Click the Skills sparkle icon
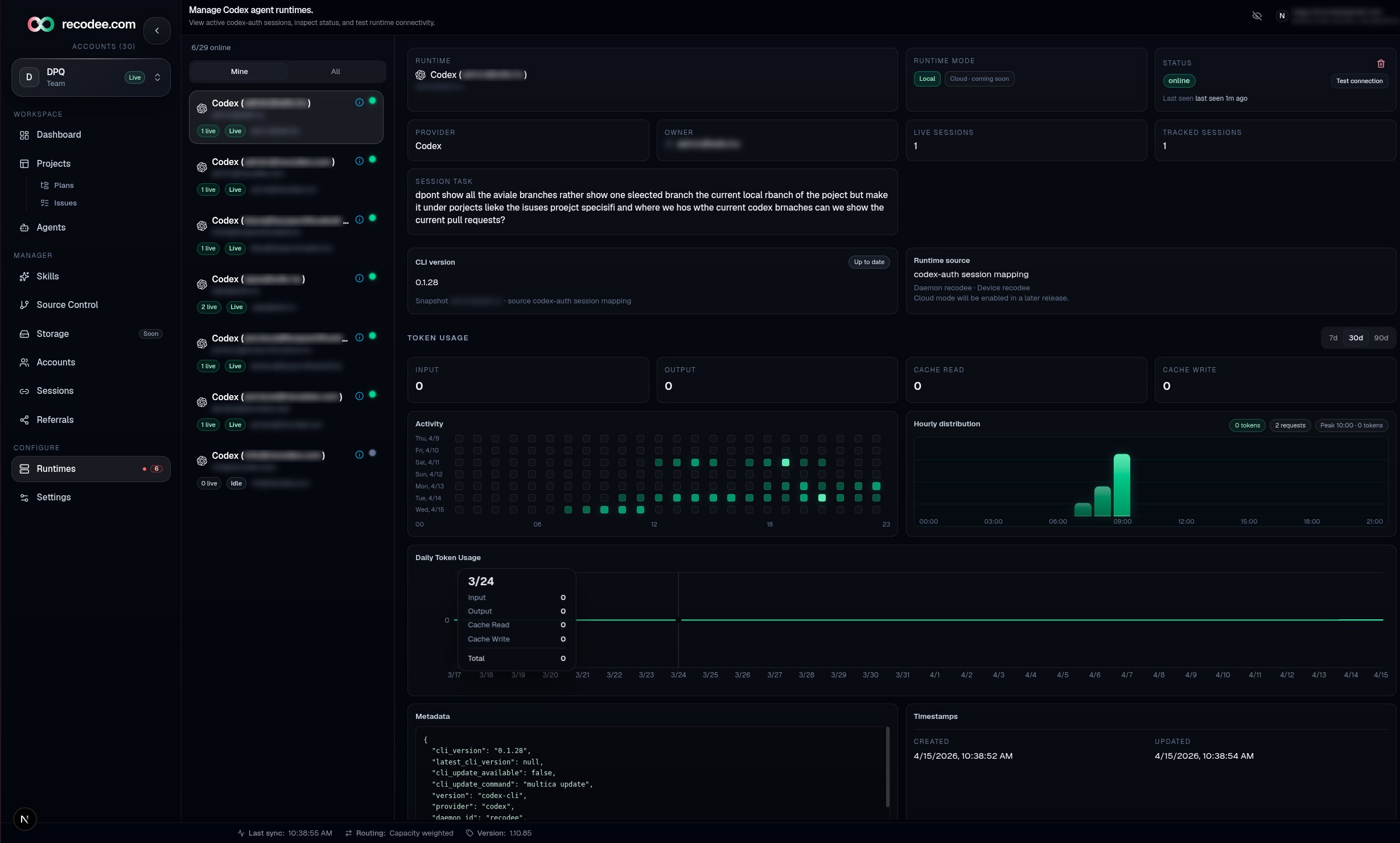The height and width of the screenshot is (843, 1400). 24,277
